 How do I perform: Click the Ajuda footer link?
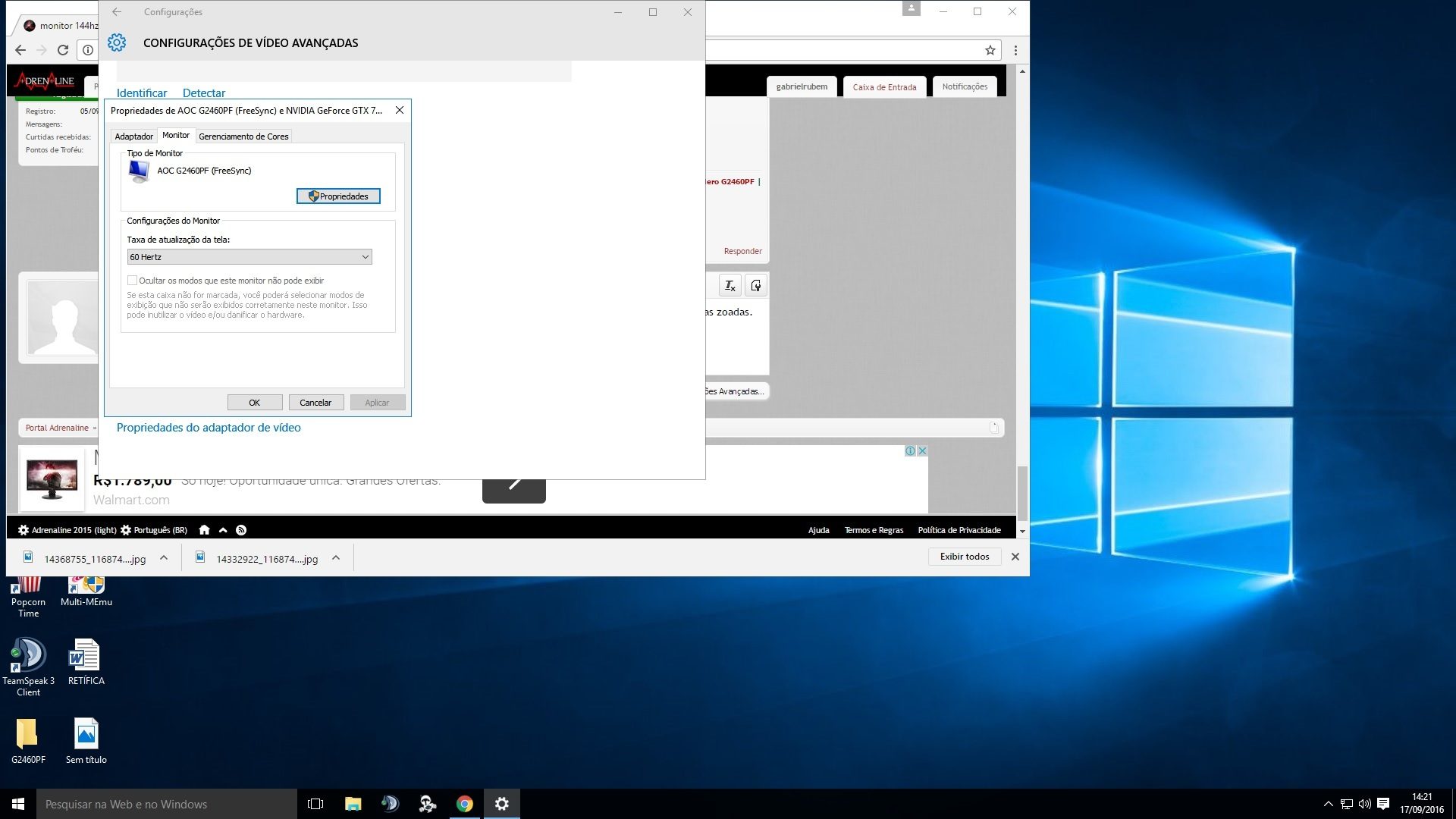pyautogui.click(x=818, y=530)
